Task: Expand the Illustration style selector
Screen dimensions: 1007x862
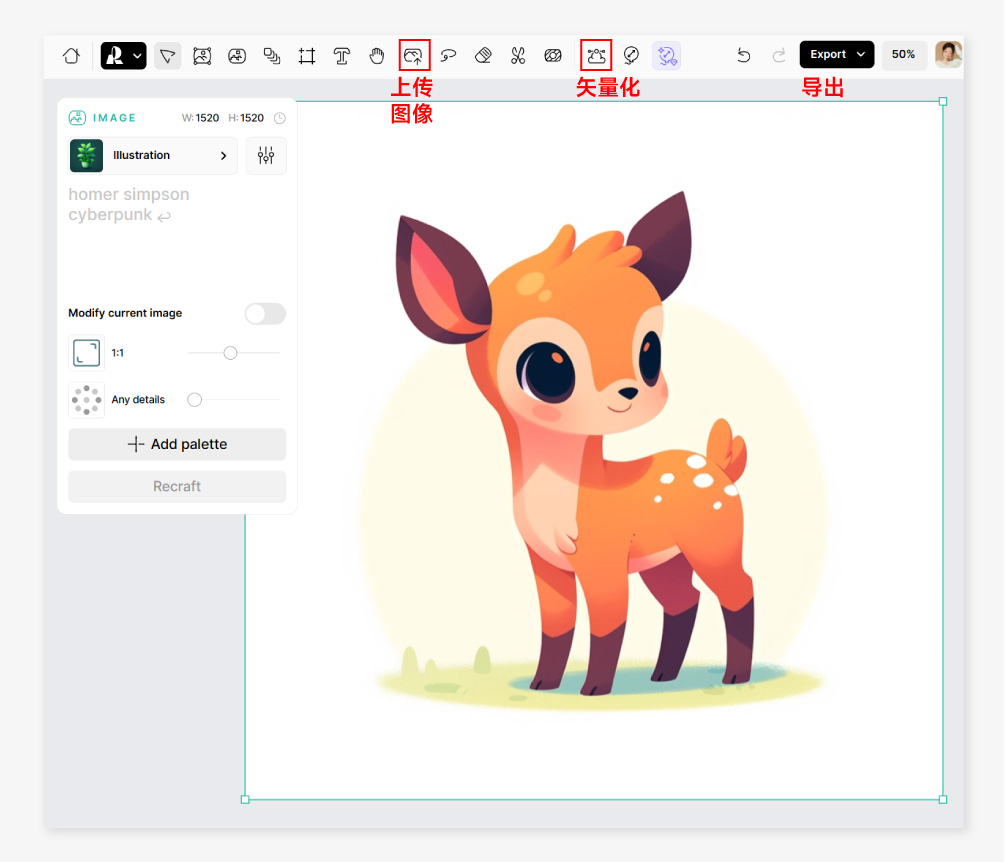Action: [153, 155]
